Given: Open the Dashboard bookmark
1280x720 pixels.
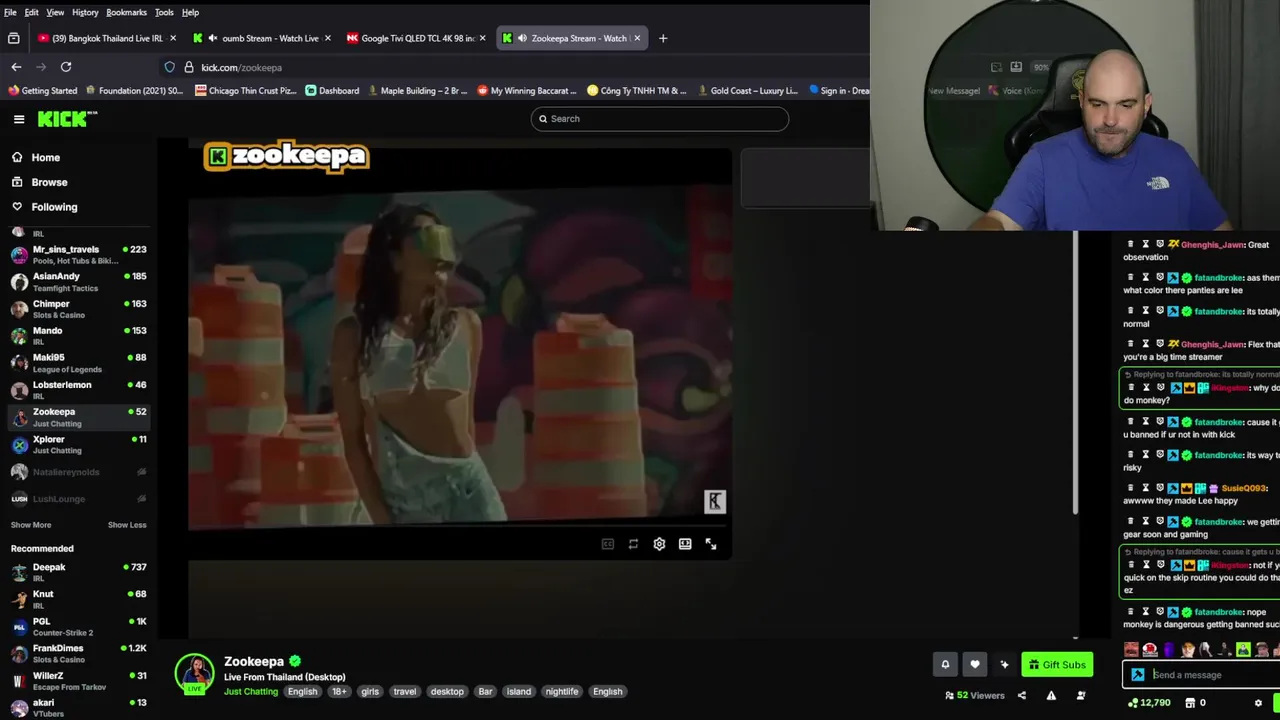Looking at the screenshot, I should pyautogui.click(x=332, y=90).
